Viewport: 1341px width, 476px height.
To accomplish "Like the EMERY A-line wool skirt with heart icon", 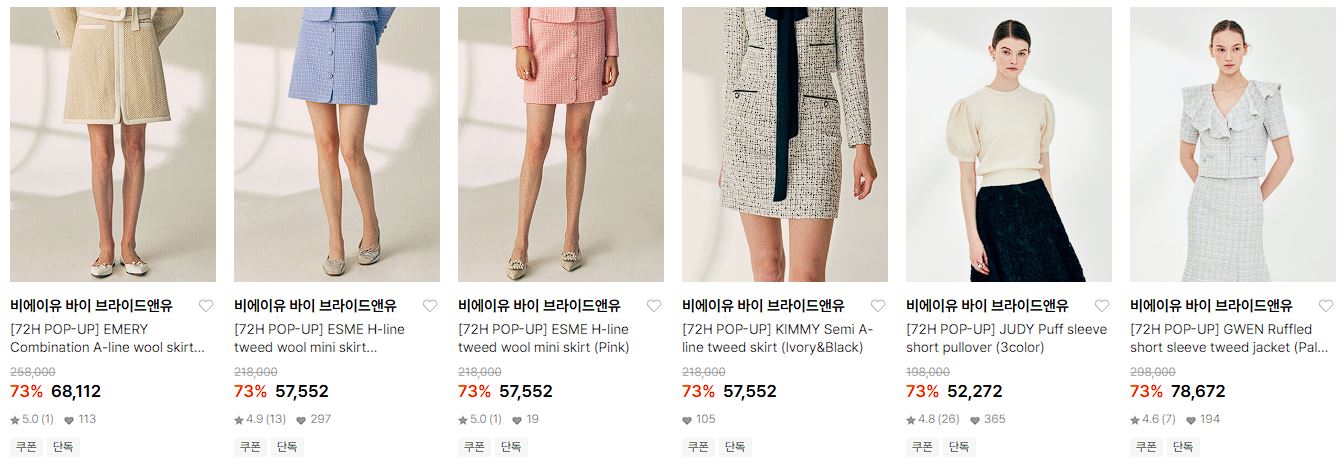I will coord(206,306).
